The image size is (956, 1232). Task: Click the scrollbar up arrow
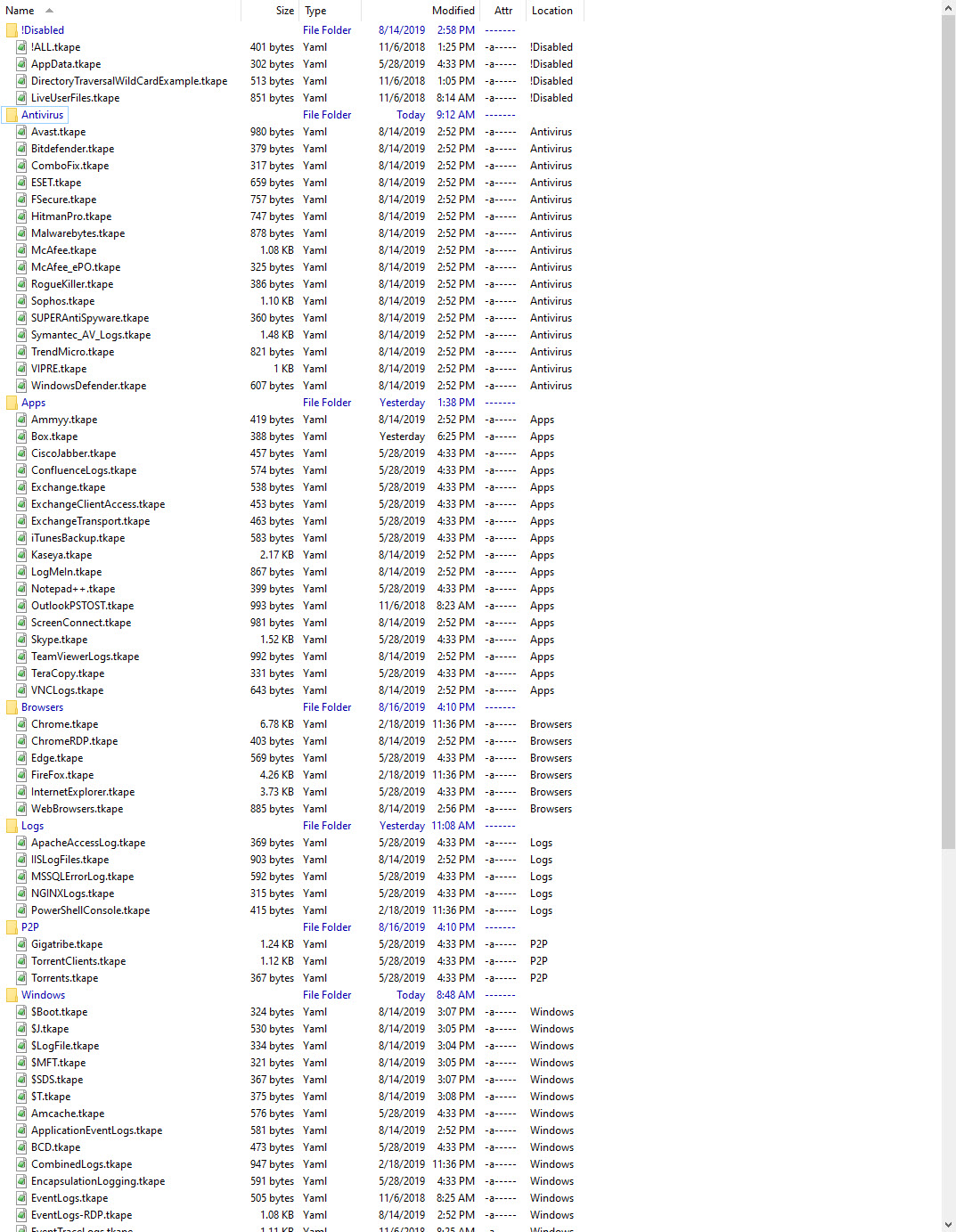pos(948,7)
